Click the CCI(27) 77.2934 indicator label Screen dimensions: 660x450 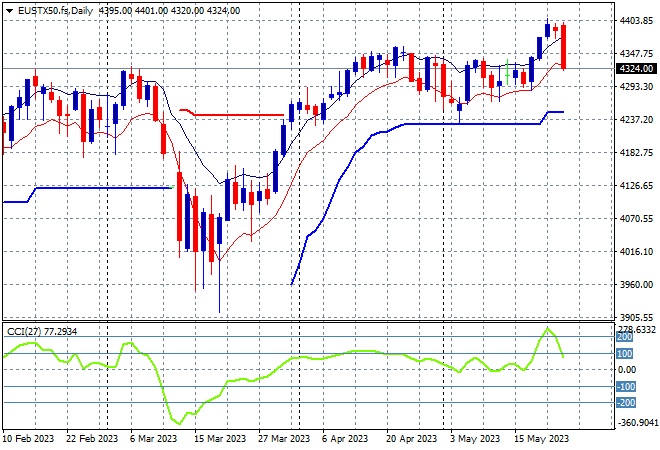(x=42, y=332)
